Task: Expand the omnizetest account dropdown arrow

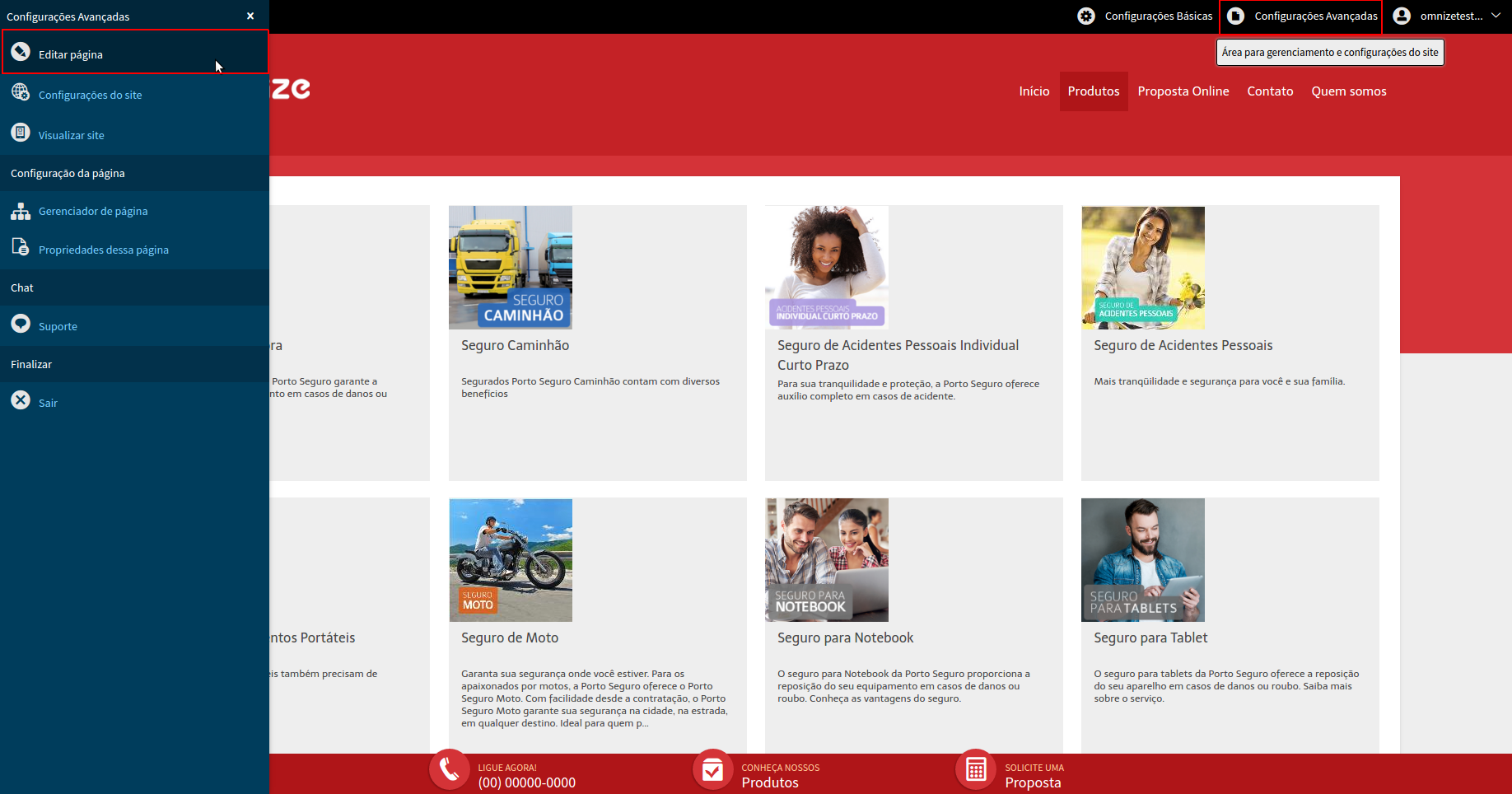Action: pyautogui.click(x=1496, y=16)
